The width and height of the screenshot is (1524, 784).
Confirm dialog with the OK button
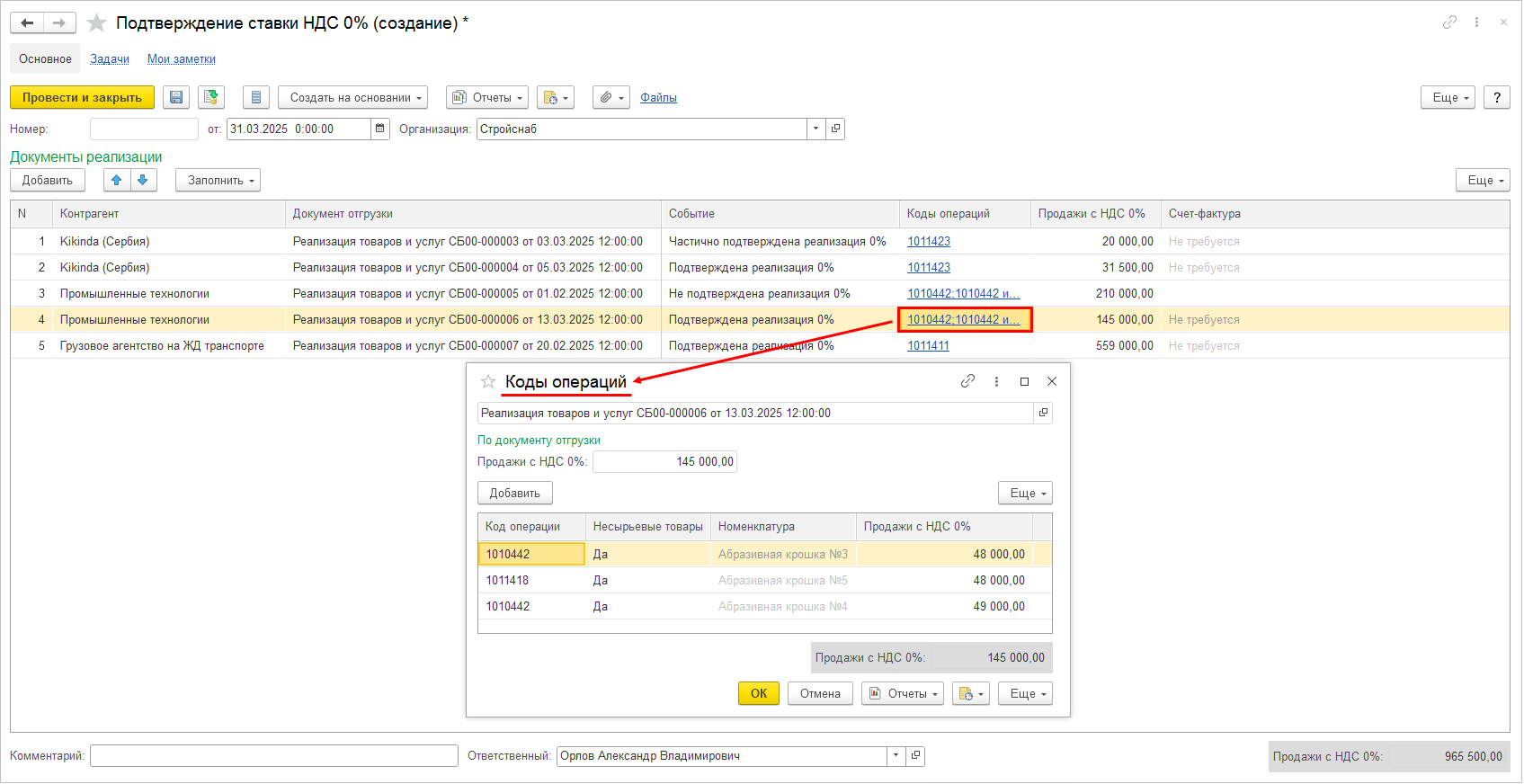[x=759, y=693]
